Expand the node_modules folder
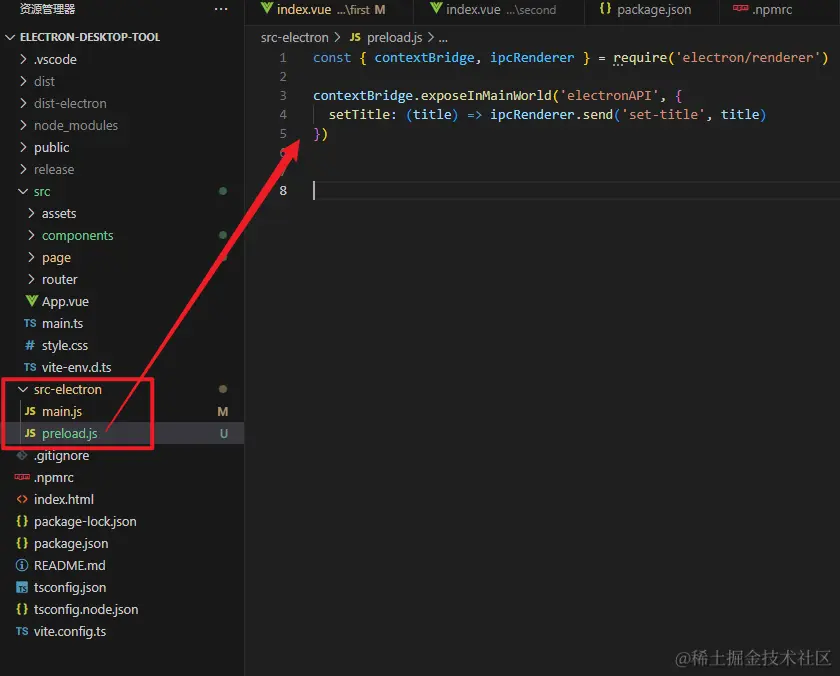The image size is (840, 676). point(23,125)
